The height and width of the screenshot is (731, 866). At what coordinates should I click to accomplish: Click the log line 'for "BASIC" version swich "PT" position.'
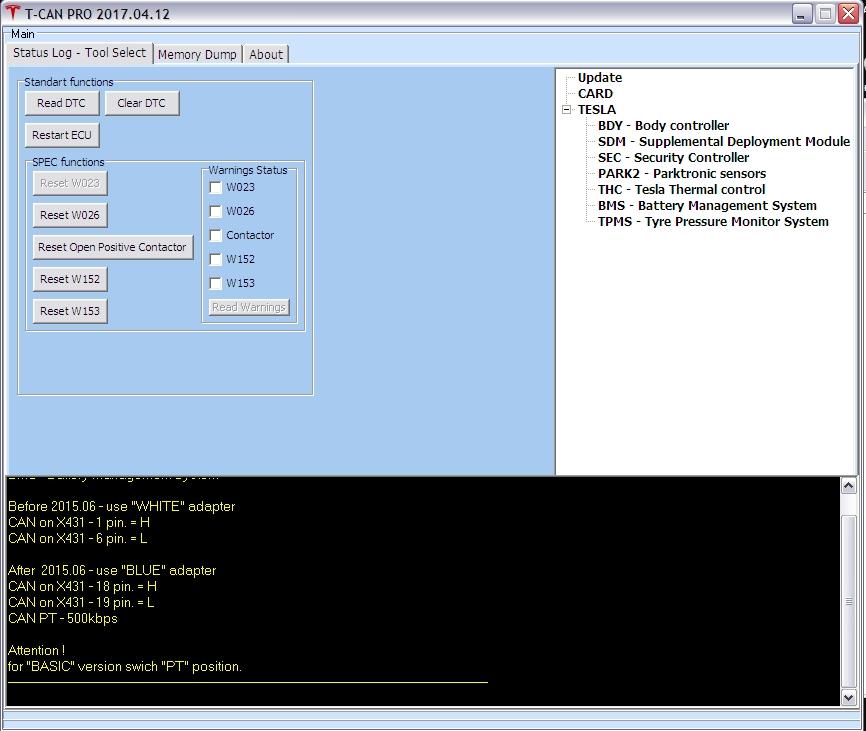coord(125,667)
